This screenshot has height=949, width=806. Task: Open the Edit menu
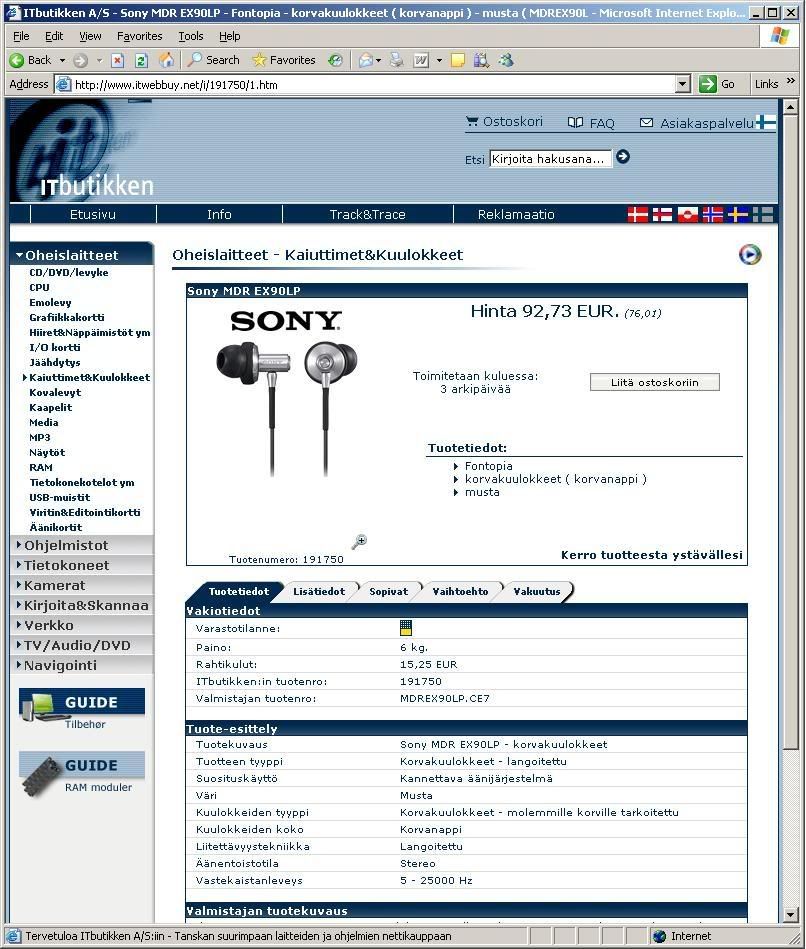[54, 36]
